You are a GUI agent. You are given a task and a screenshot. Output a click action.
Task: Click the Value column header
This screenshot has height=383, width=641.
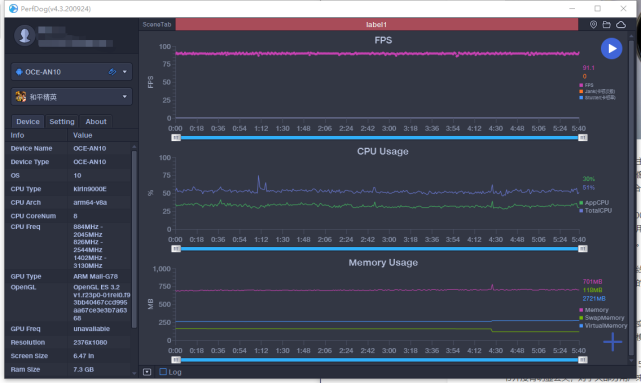83,135
